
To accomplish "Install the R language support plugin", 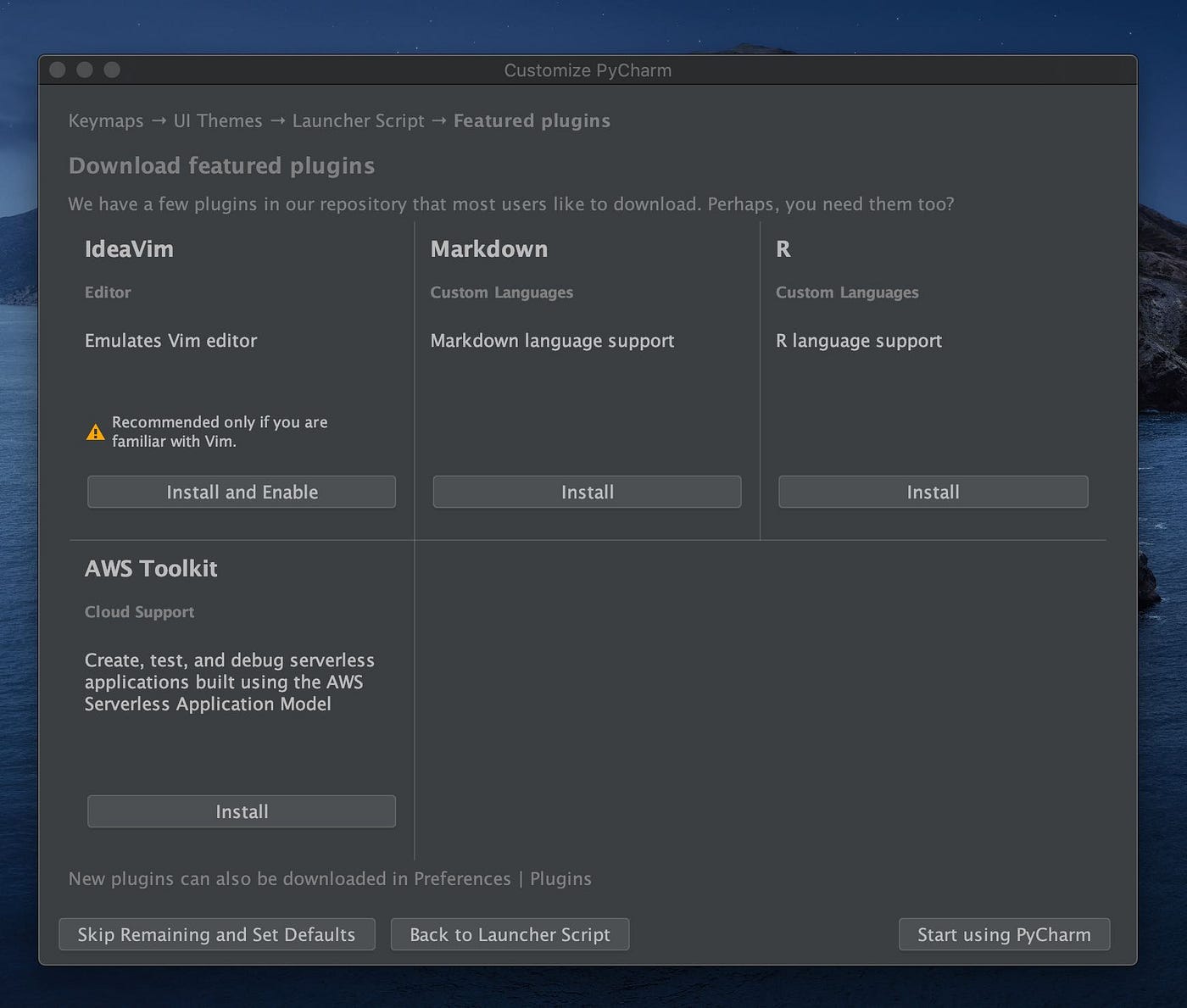I will pos(933,492).
